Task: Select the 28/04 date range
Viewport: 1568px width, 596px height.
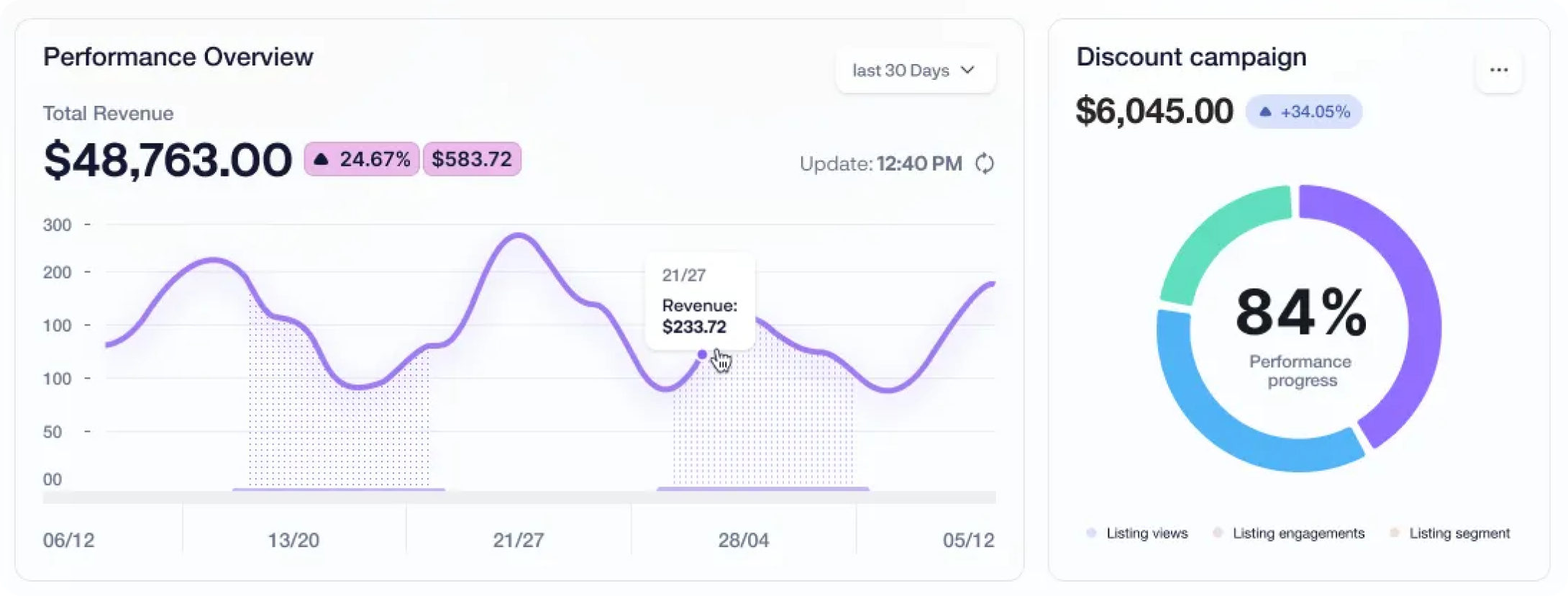Action: (x=744, y=540)
